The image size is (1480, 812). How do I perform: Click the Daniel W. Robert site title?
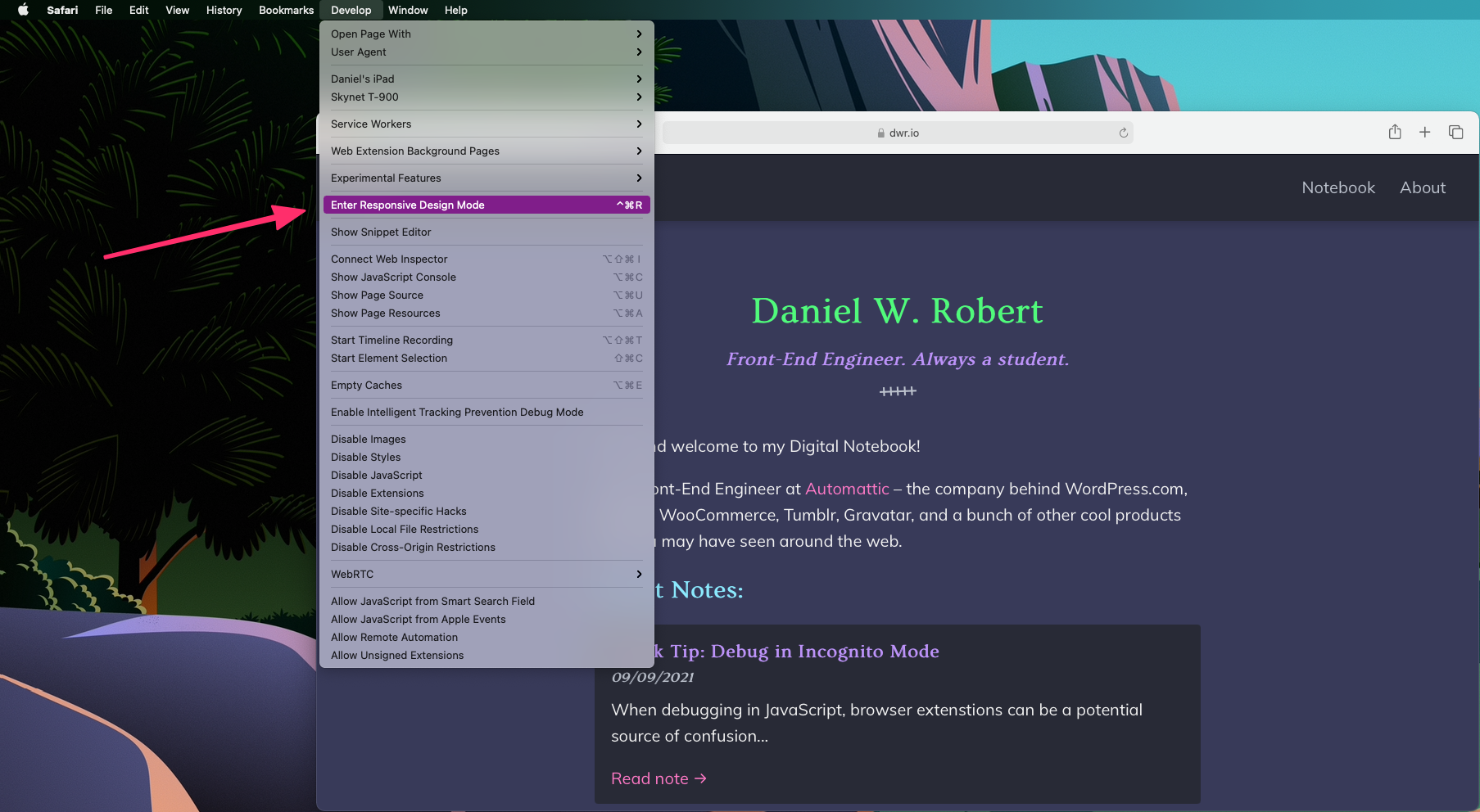(898, 311)
